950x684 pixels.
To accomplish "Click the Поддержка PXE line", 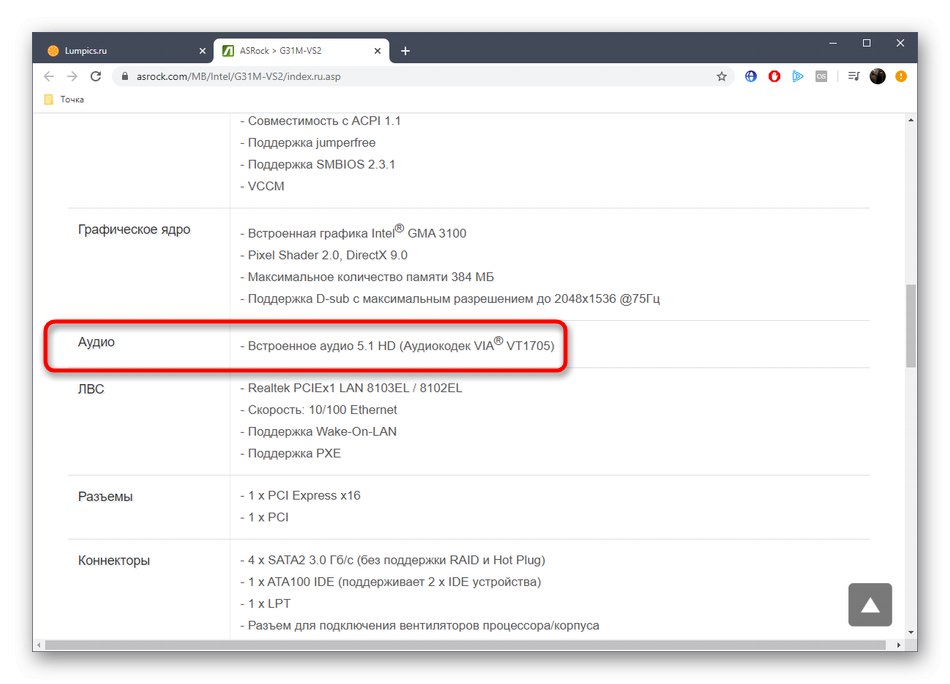I will [x=291, y=453].
